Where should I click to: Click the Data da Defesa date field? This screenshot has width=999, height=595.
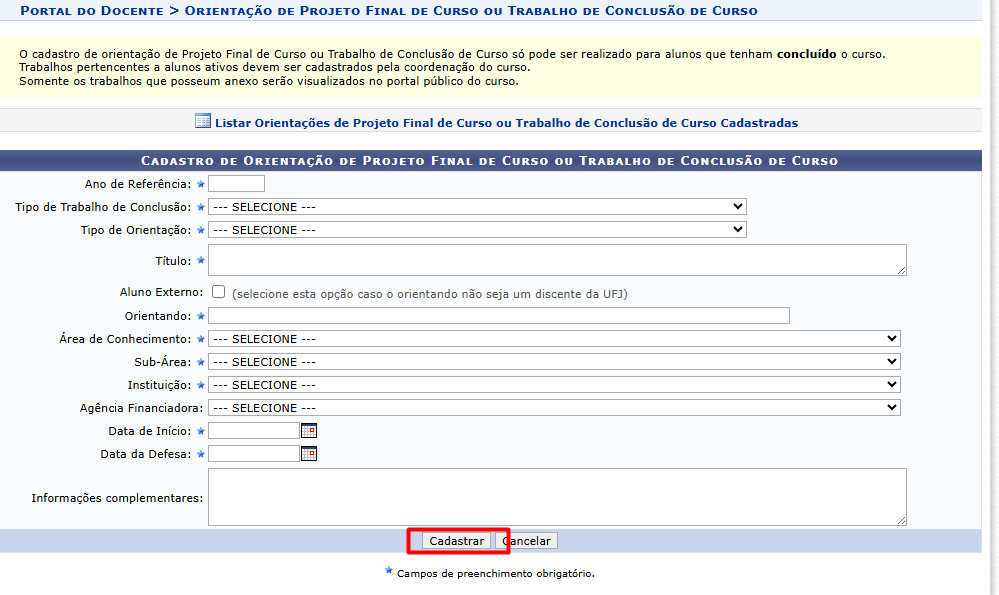(254, 454)
